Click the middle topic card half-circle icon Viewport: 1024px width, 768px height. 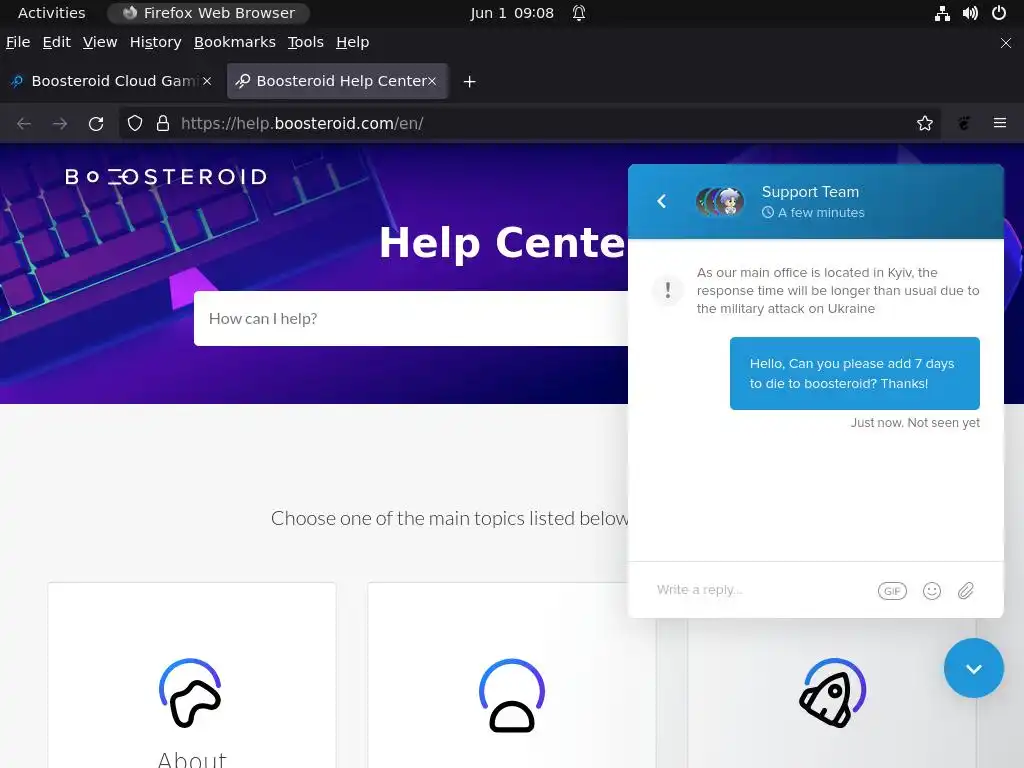pos(512,695)
